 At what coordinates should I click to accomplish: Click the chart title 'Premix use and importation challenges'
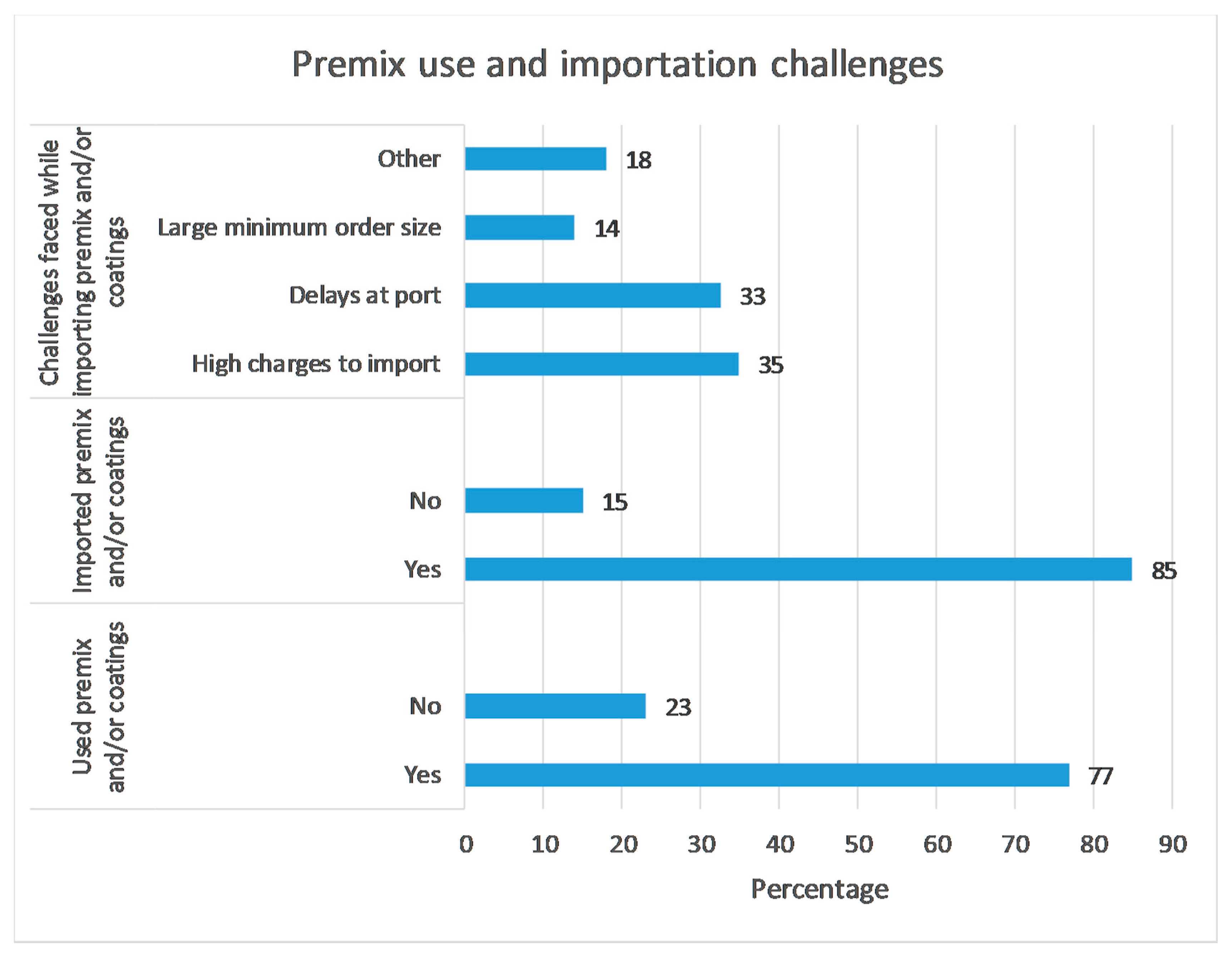(617, 64)
